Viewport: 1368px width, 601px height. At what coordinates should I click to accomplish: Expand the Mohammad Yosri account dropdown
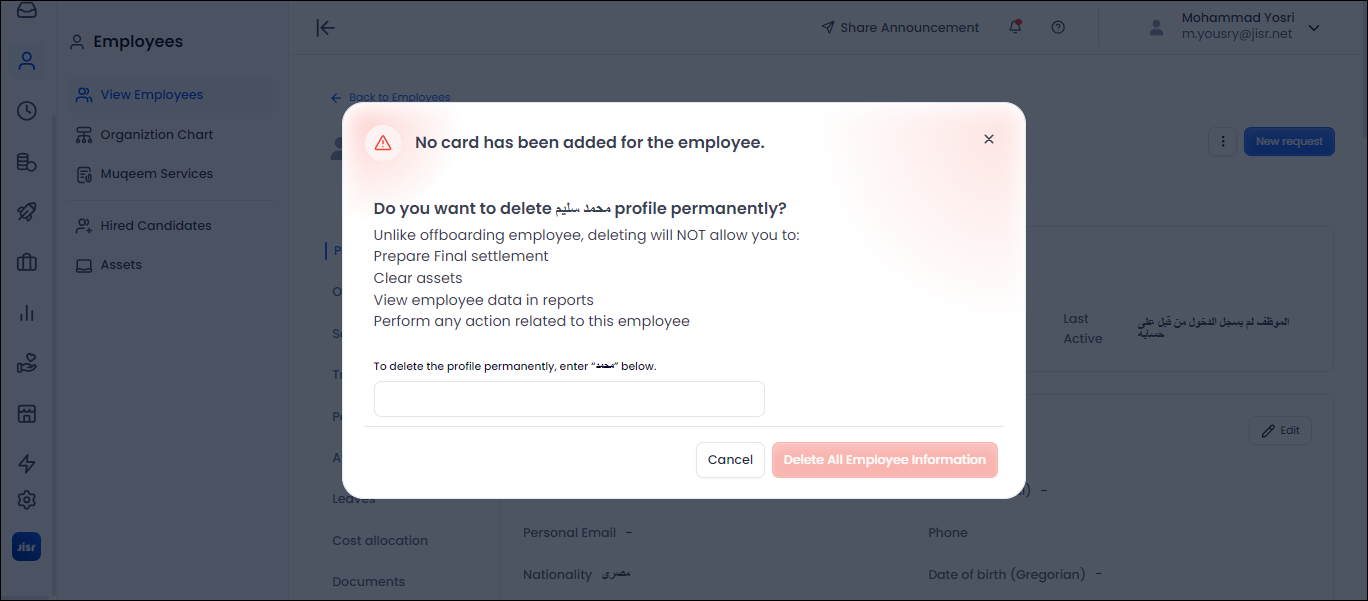pyautogui.click(x=1314, y=28)
